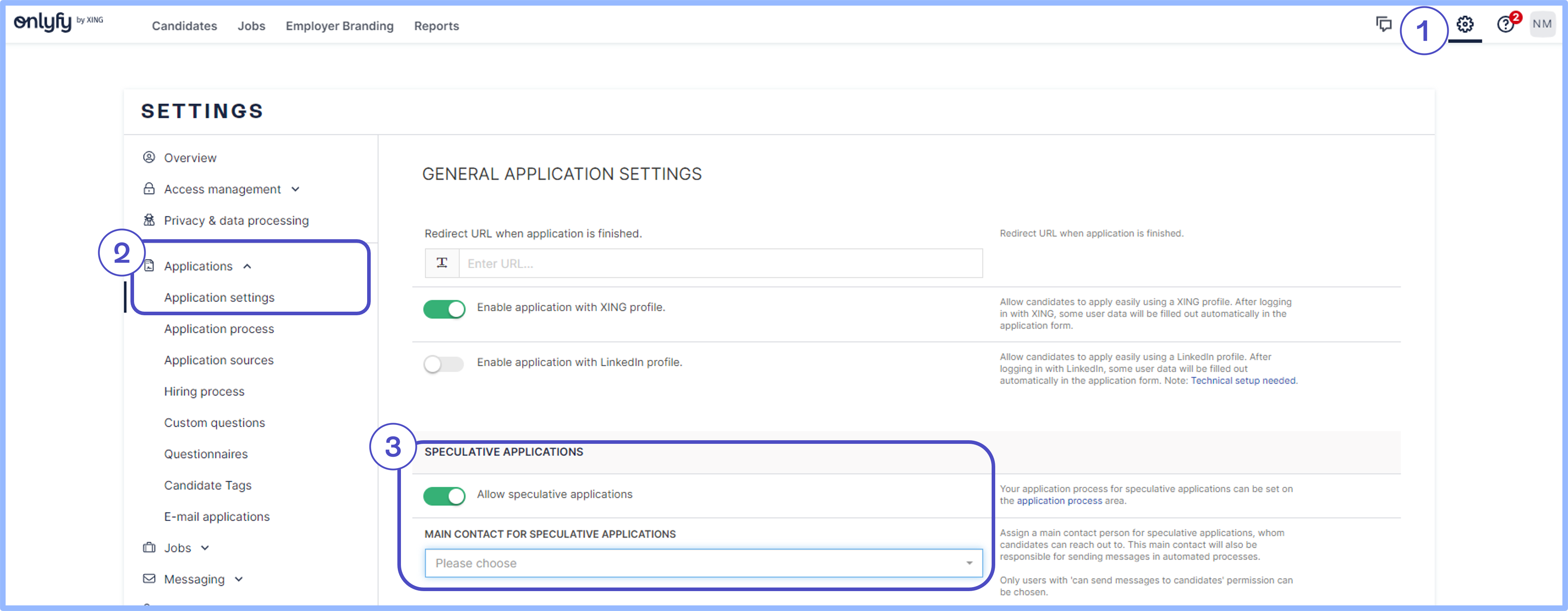Screen dimensions: 1568x611
Task: Click the chat feedback icon
Action: (1383, 24)
